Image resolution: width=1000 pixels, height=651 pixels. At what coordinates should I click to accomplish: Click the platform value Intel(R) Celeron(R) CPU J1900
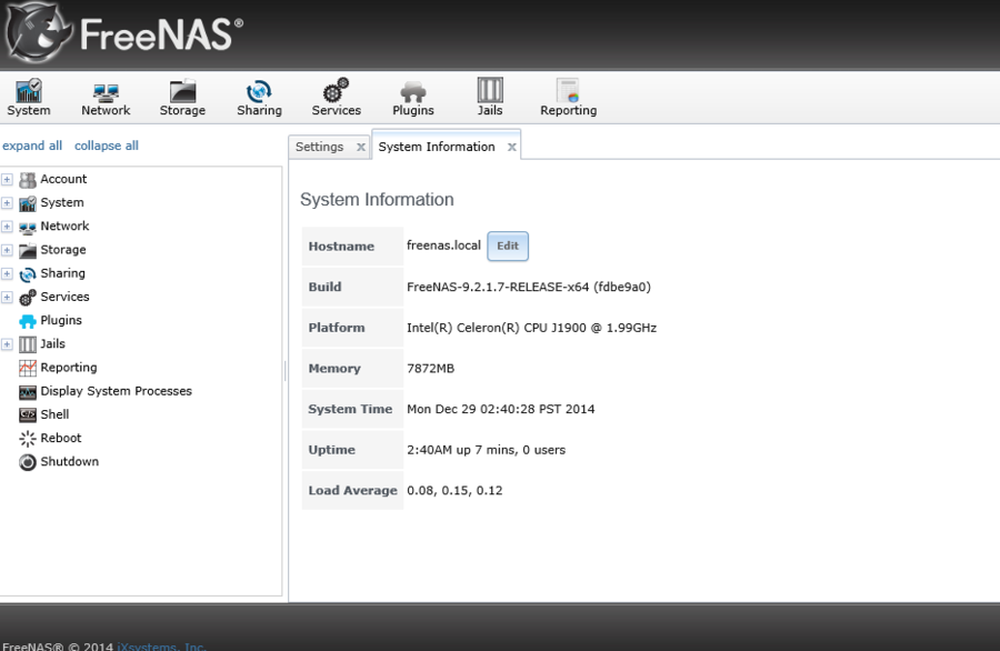tap(531, 328)
